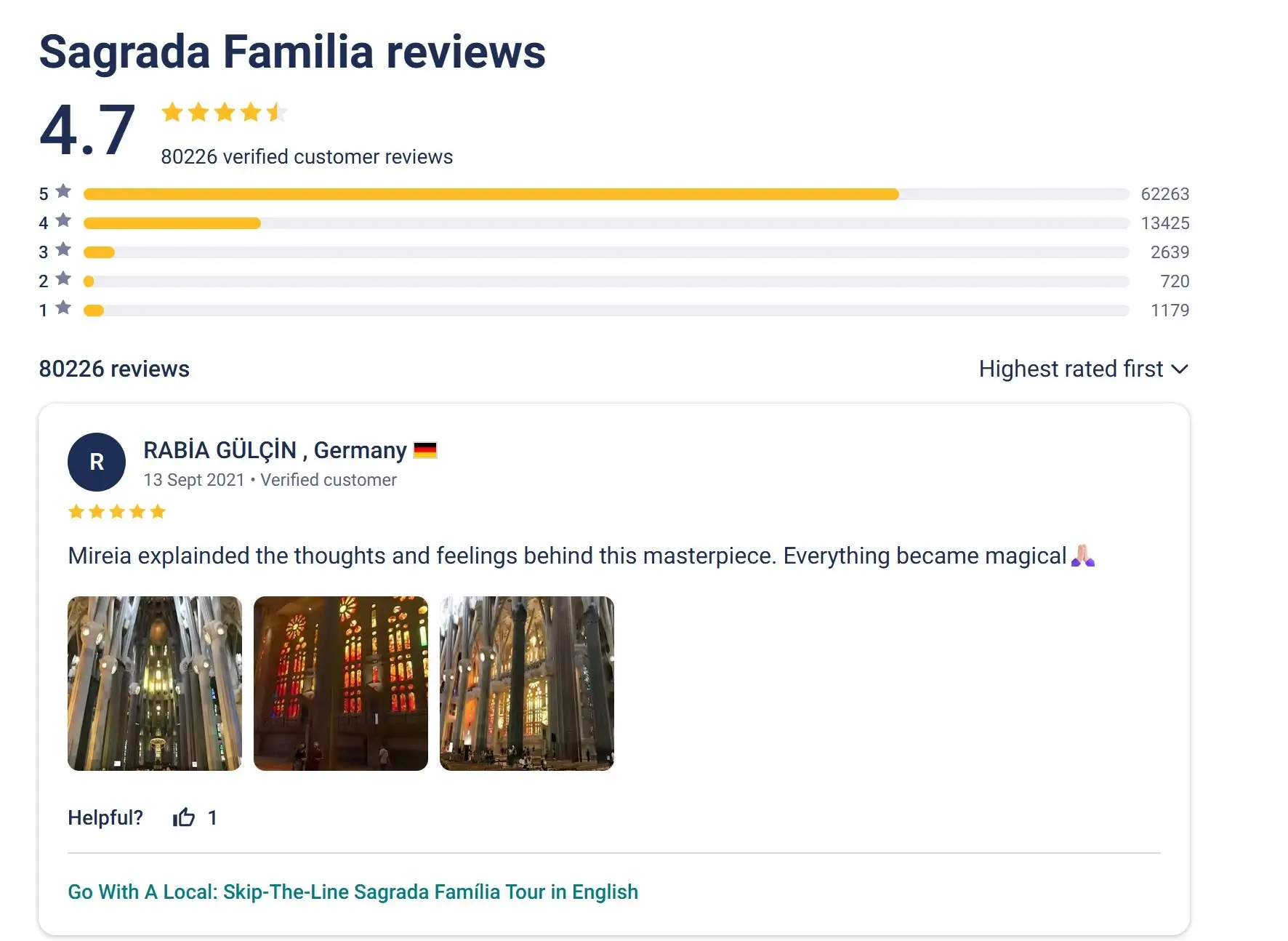Click the 1 star rating row icon
The height and width of the screenshot is (941, 1288).
coord(64,308)
